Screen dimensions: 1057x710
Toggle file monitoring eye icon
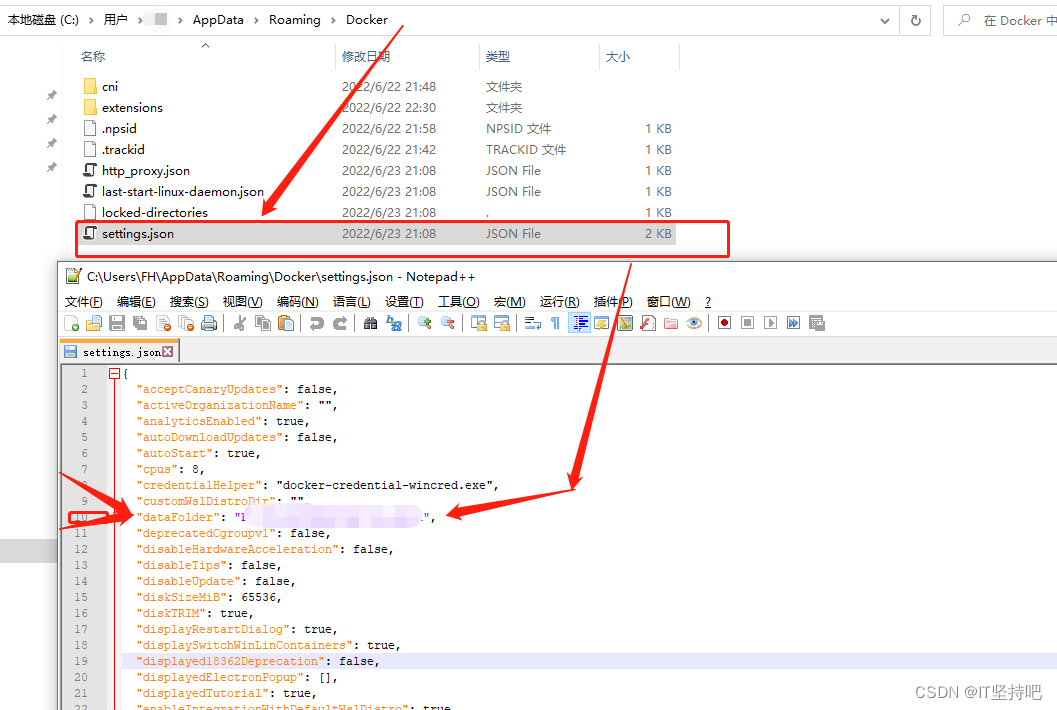point(694,324)
